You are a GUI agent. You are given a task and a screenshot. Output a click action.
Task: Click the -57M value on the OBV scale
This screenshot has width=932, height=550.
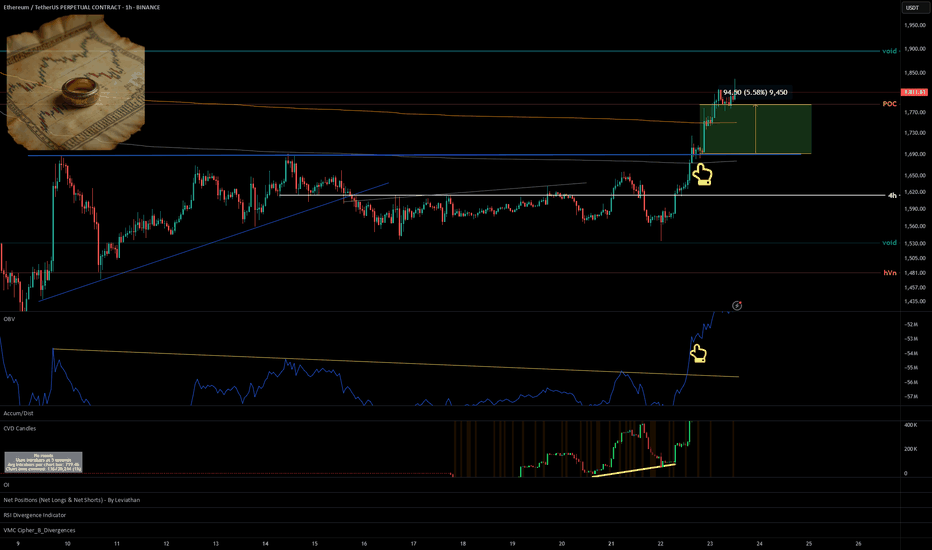pyautogui.click(x=911, y=396)
